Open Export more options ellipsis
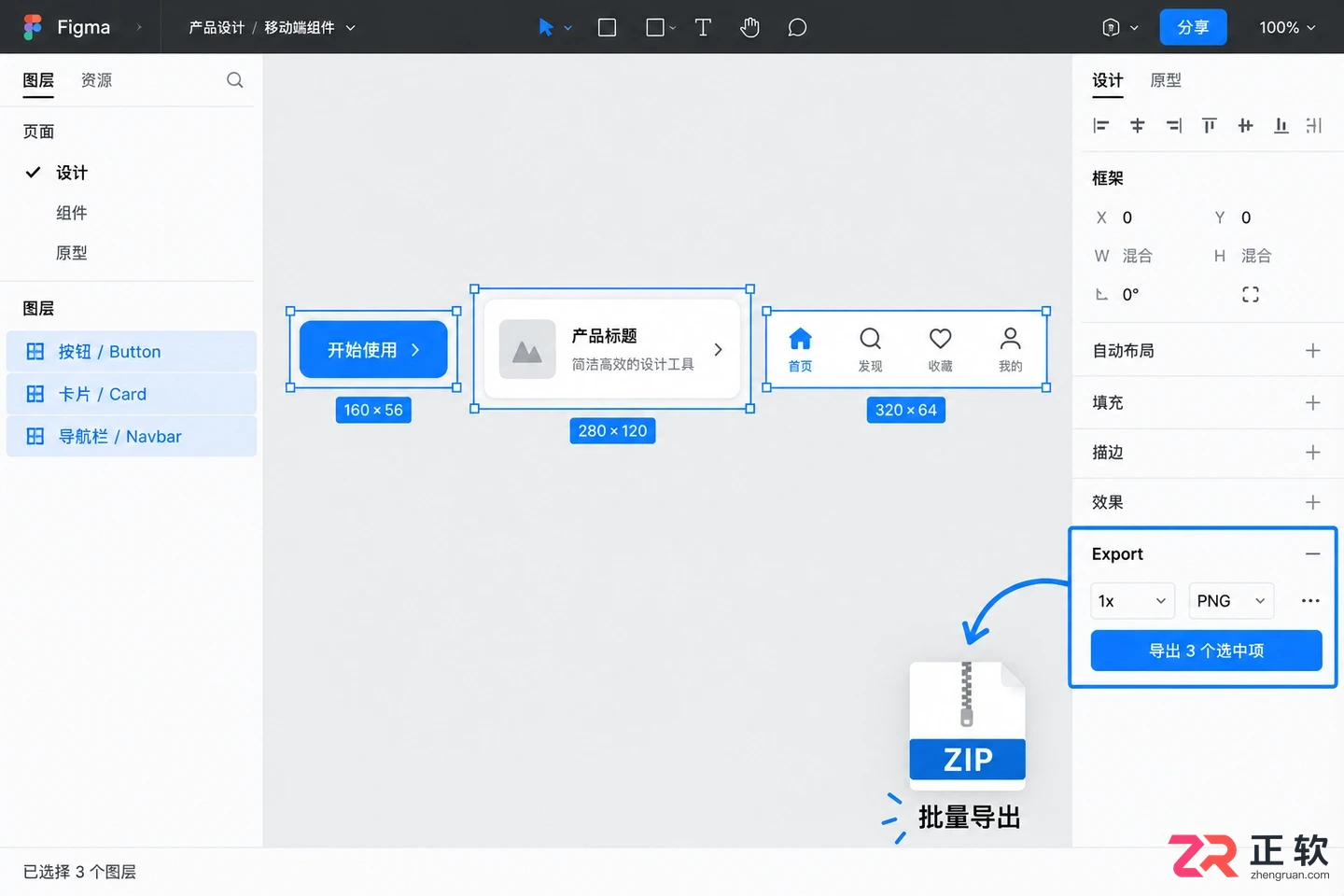The image size is (1344, 896). click(1310, 601)
